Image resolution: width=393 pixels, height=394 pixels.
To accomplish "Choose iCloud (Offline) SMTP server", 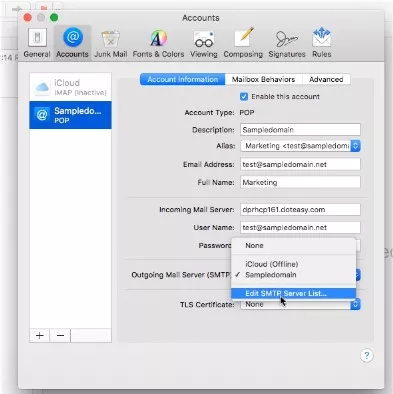I will click(x=294, y=264).
